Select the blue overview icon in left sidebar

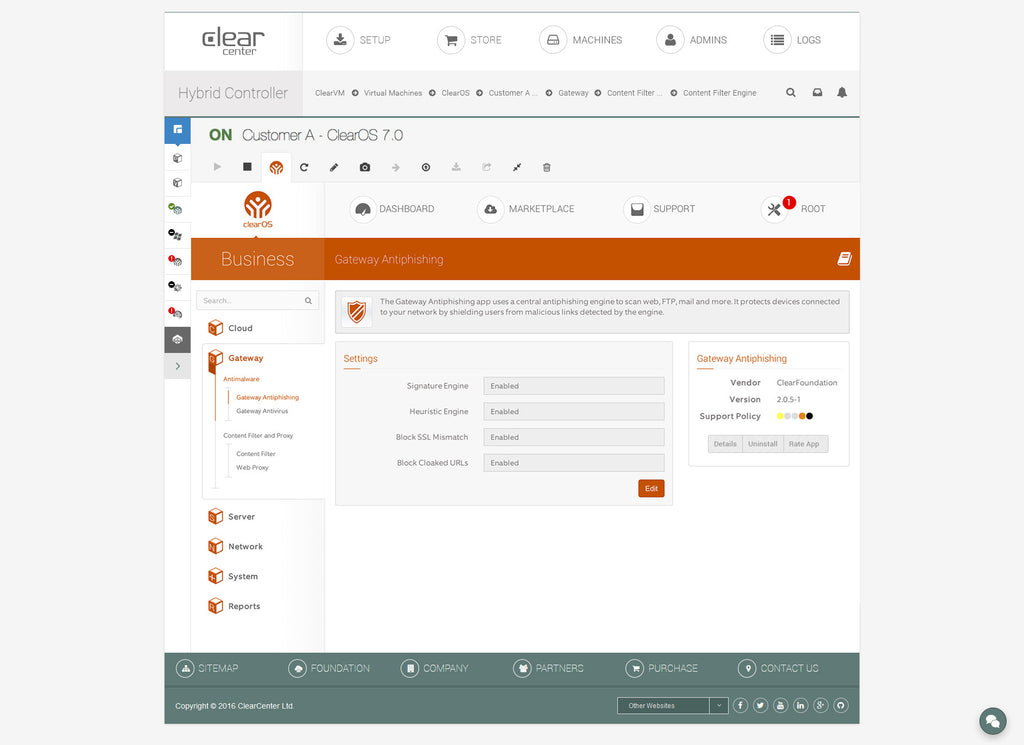pyautogui.click(x=178, y=130)
